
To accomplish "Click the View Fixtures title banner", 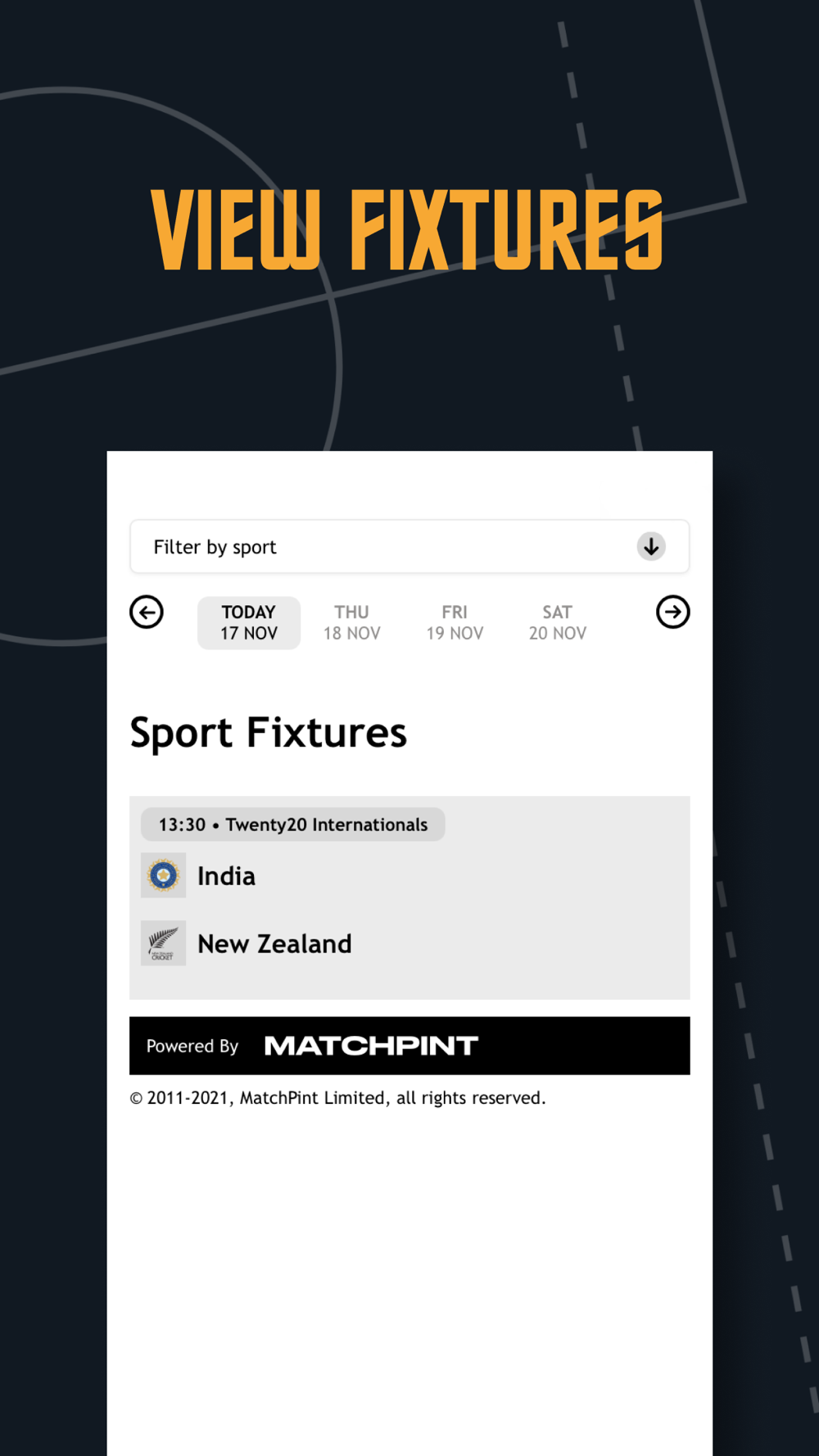I will pyautogui.click(x=407, y=230).
